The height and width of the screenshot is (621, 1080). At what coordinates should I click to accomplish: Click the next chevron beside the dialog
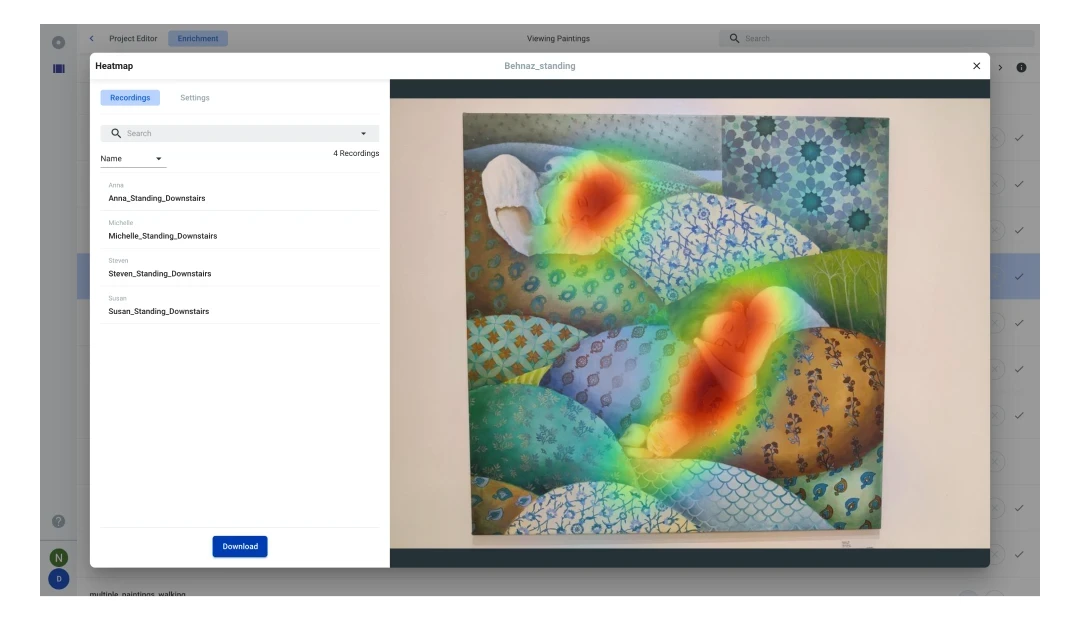1000,67
